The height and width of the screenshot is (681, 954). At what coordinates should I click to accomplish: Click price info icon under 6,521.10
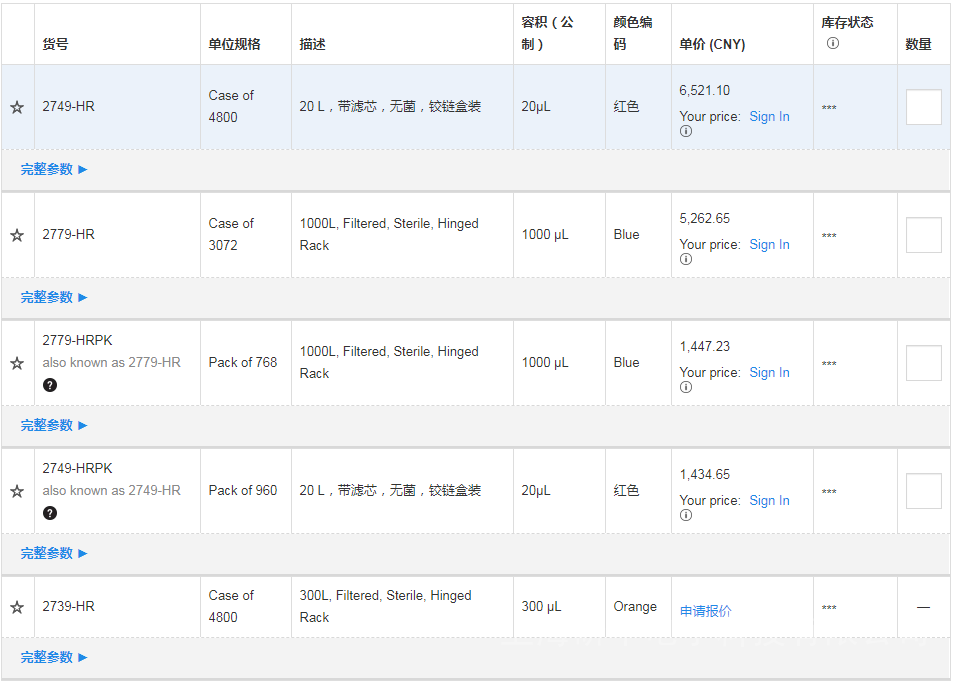[x=686, y=131]
